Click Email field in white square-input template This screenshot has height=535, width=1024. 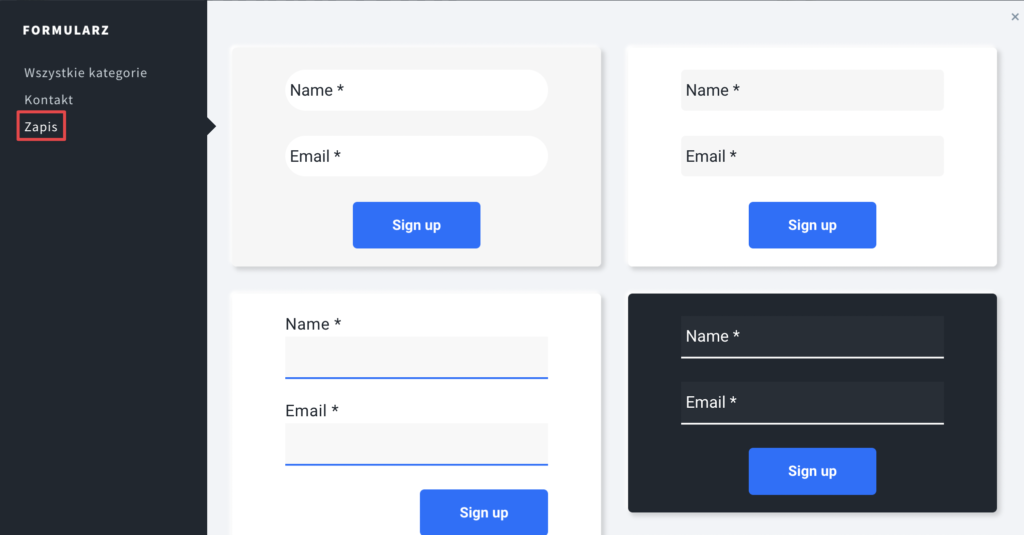(812, 156)
